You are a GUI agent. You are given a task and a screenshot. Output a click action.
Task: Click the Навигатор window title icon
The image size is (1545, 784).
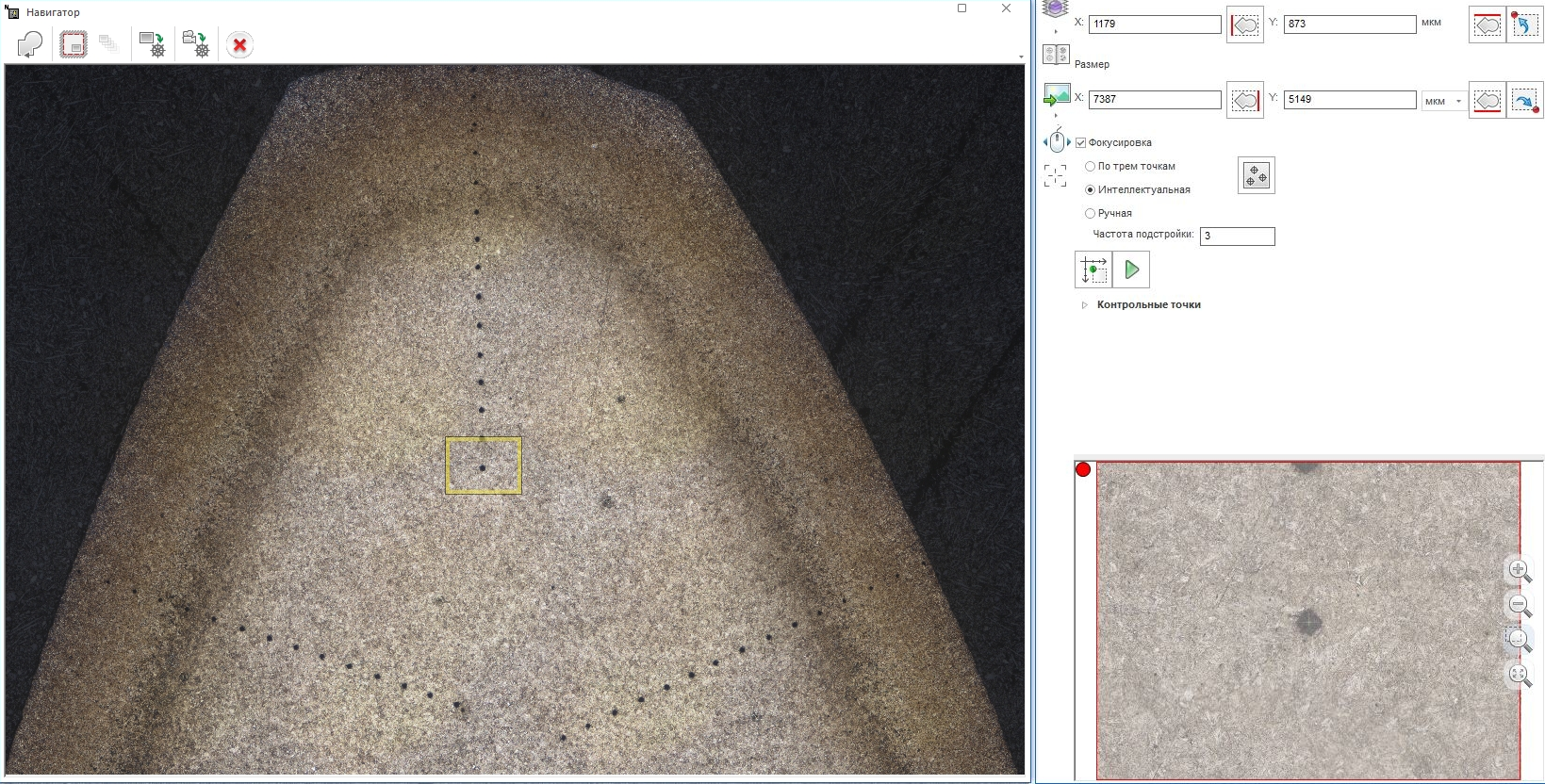12,12
